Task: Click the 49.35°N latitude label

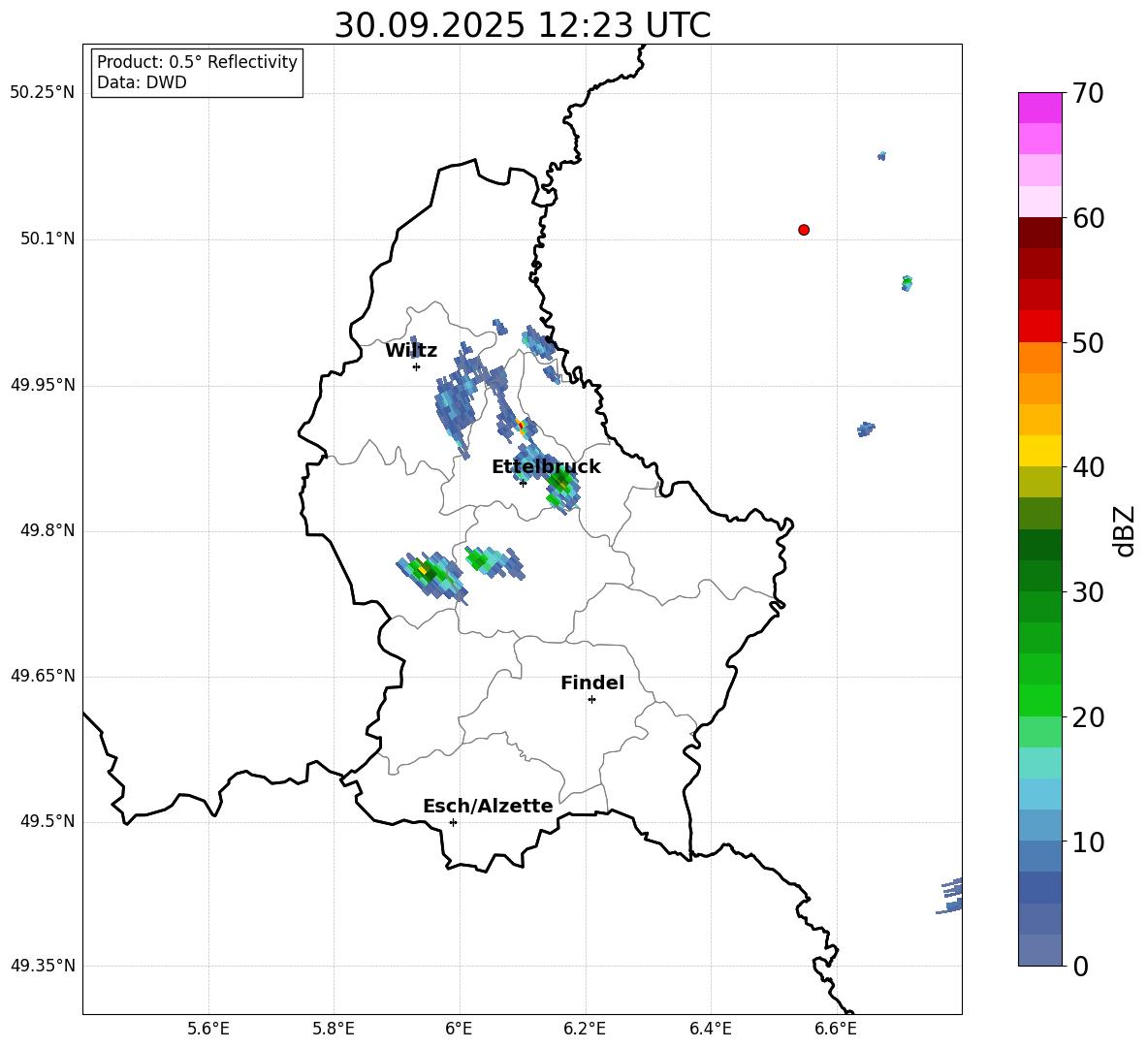Action: pyautogui.click(x=43, y=966)
